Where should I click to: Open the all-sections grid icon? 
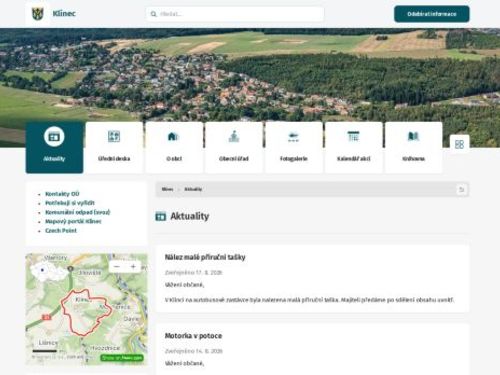459,144
